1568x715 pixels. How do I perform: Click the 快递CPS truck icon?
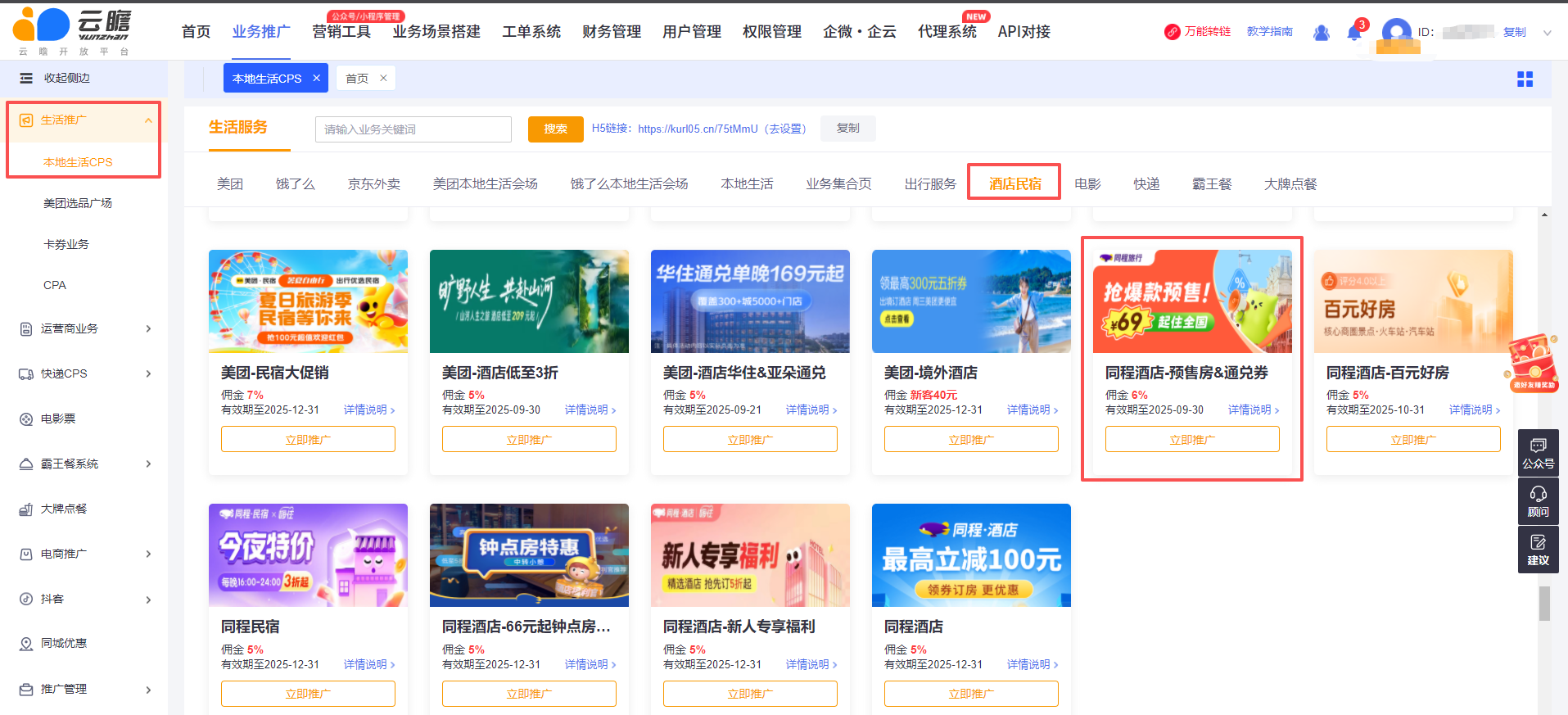tap(26, 374)
